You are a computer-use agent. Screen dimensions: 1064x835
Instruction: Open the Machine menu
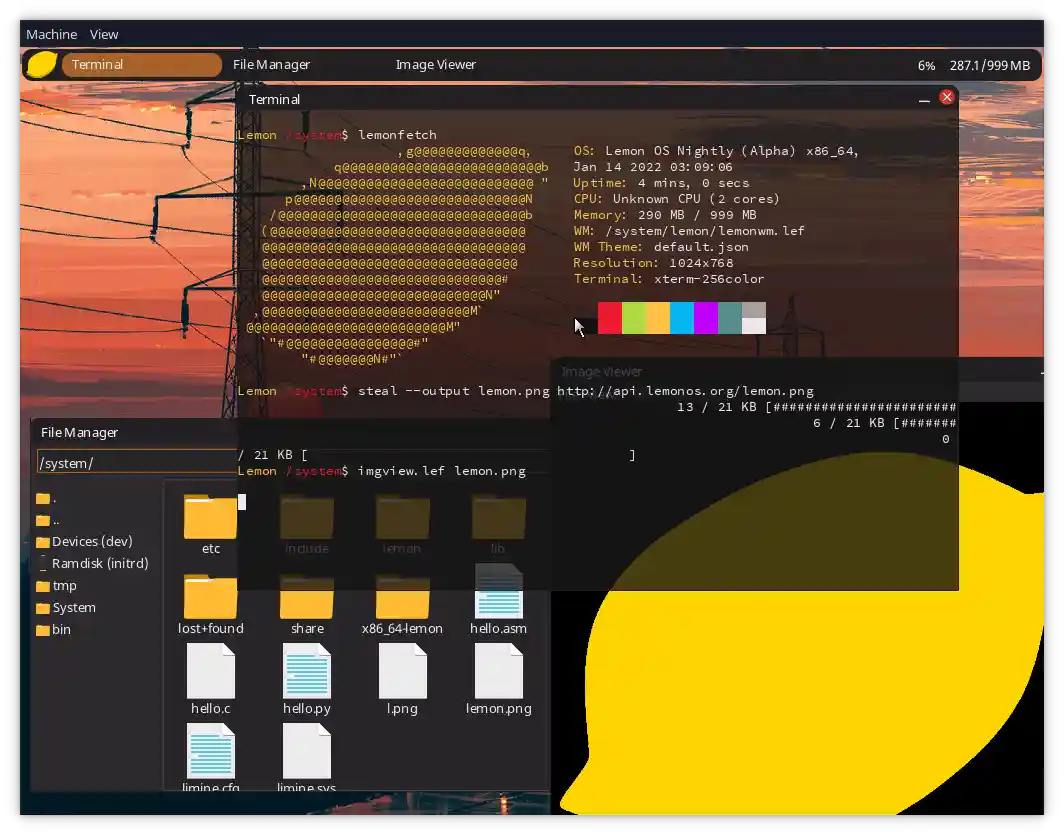pos(51,34)
